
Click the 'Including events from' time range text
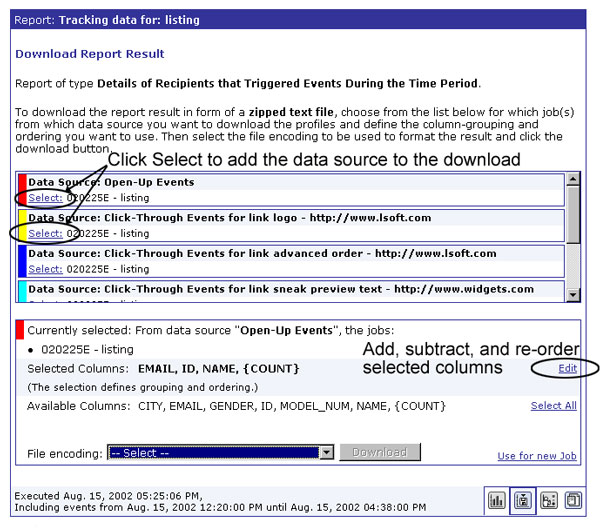pyautogui.click(x=220, y=508)
